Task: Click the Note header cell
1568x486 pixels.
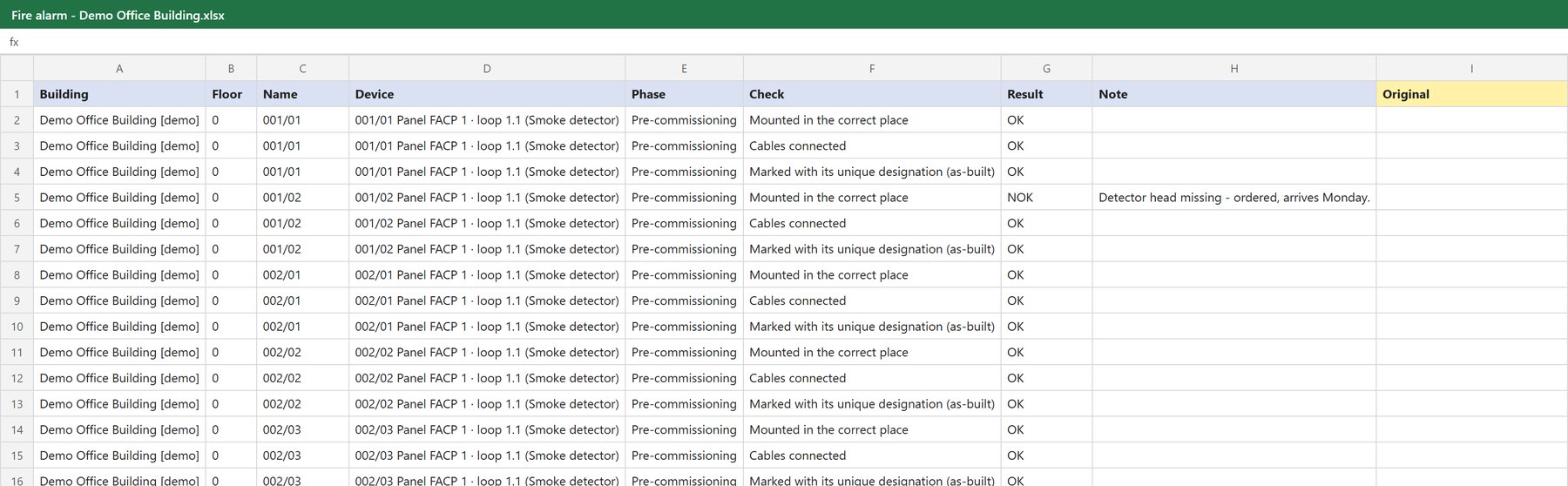Action: 1234,94
